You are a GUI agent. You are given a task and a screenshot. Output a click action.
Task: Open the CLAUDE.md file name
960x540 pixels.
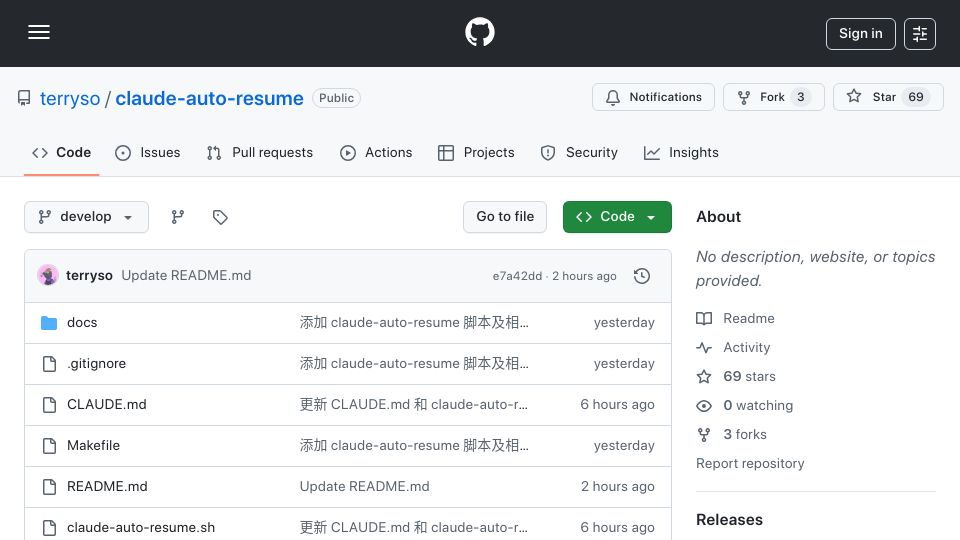tap(107, 405)
